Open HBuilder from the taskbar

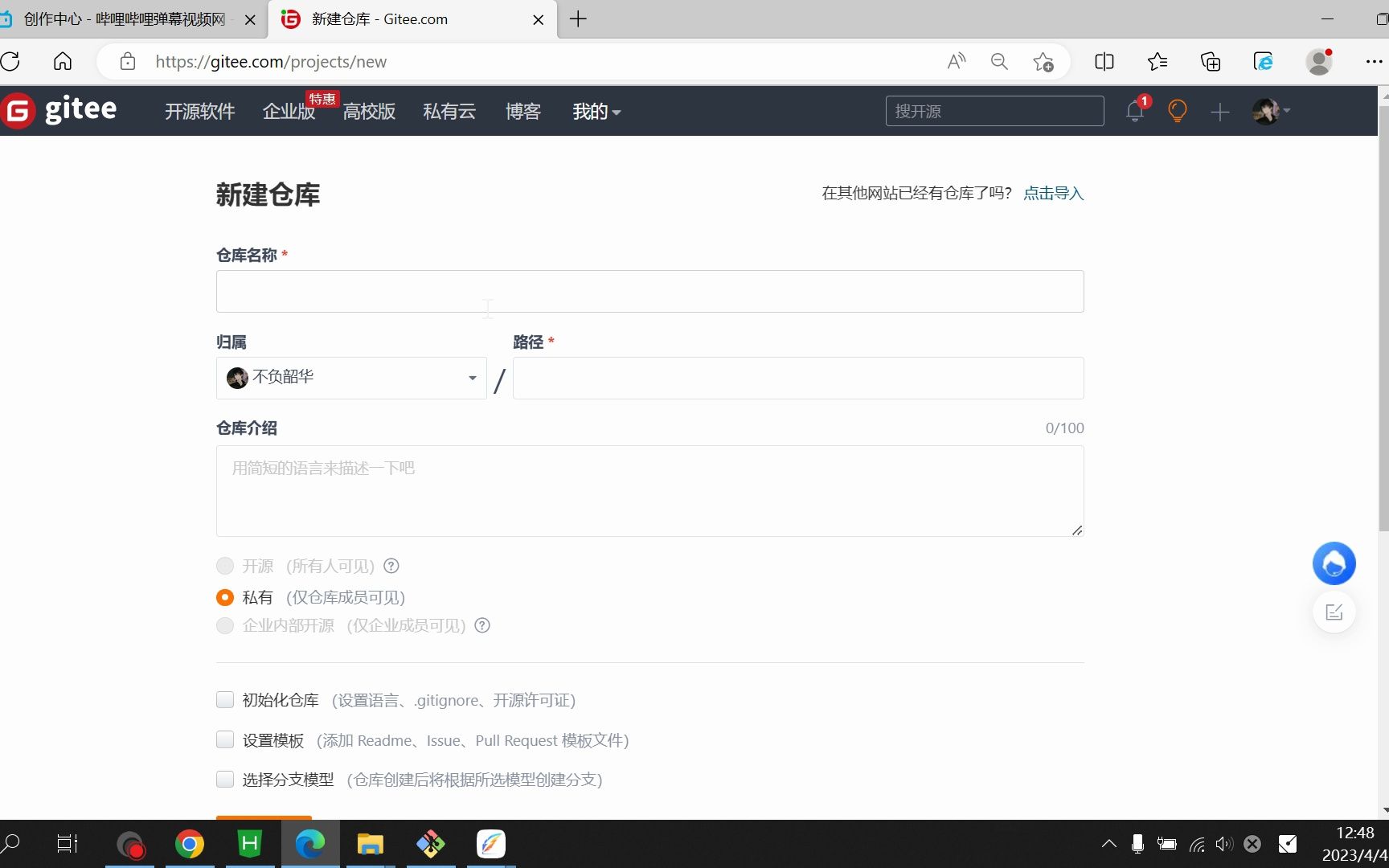pos(250,844)
